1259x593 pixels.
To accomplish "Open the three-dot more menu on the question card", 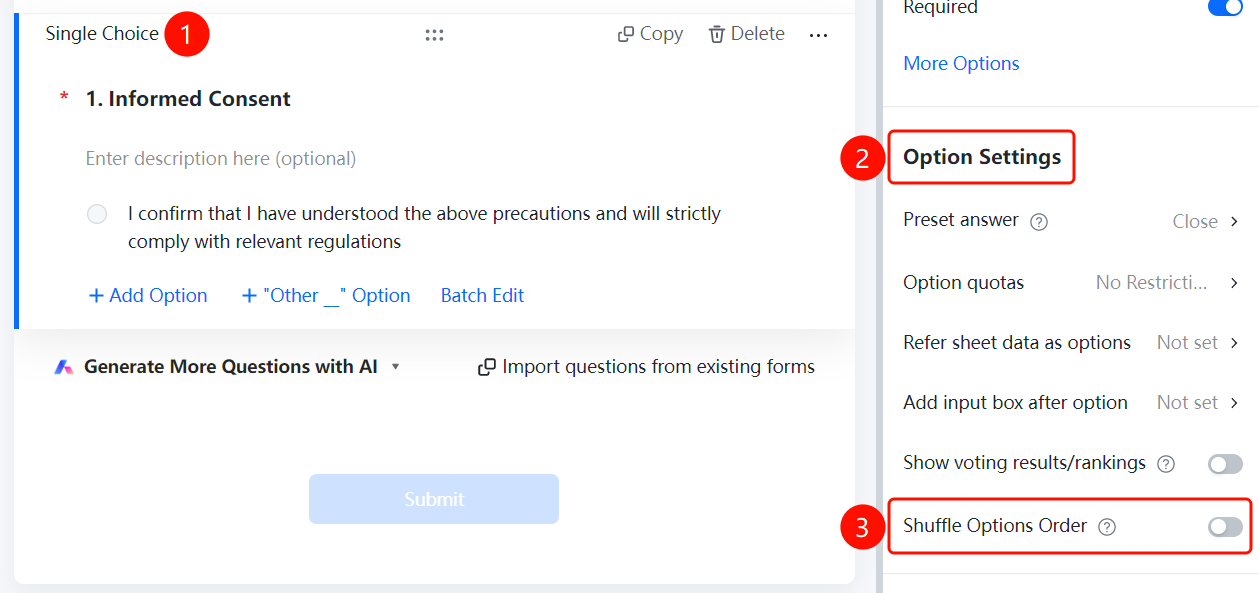I will 818,35.
